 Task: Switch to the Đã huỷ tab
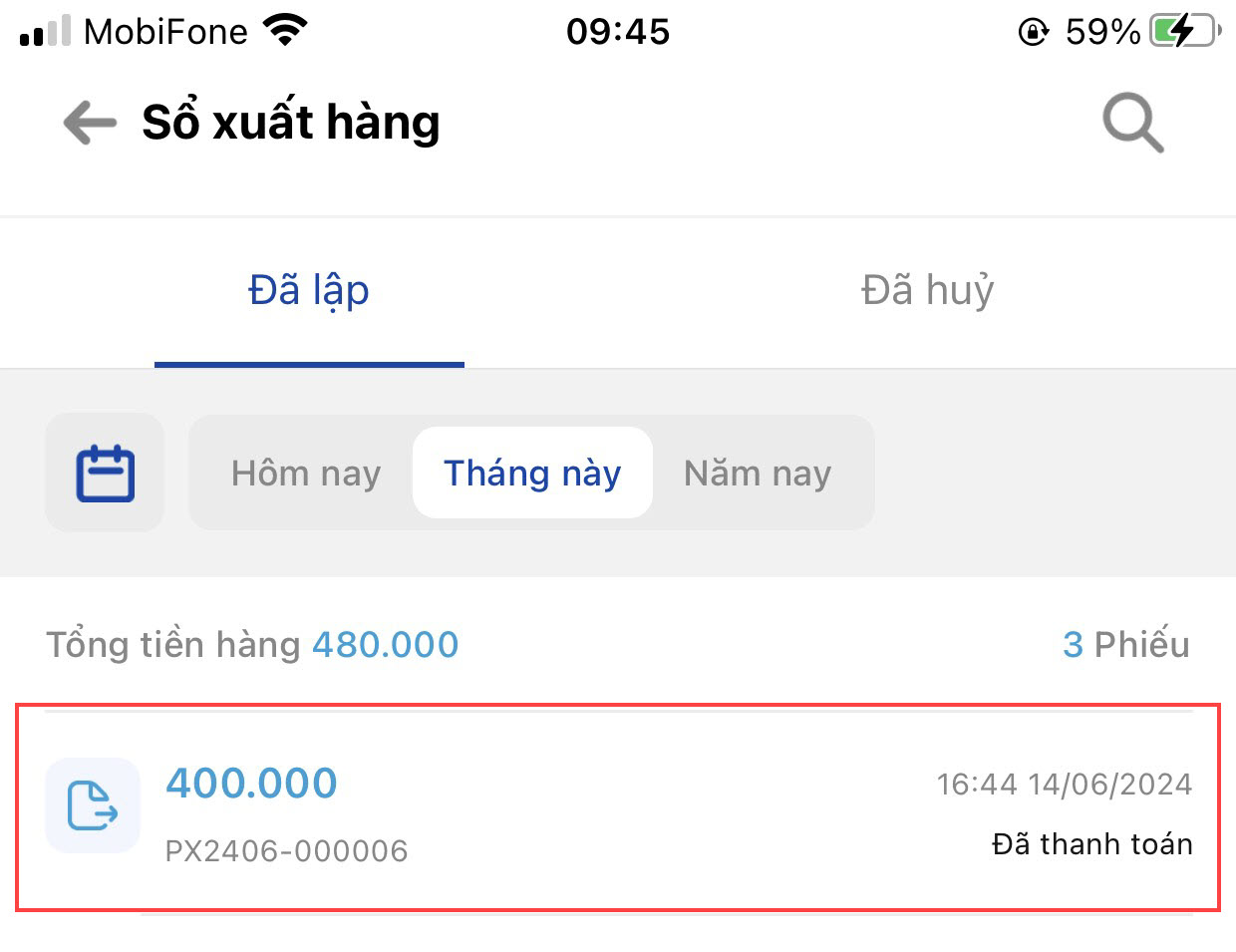pos(927,291)
